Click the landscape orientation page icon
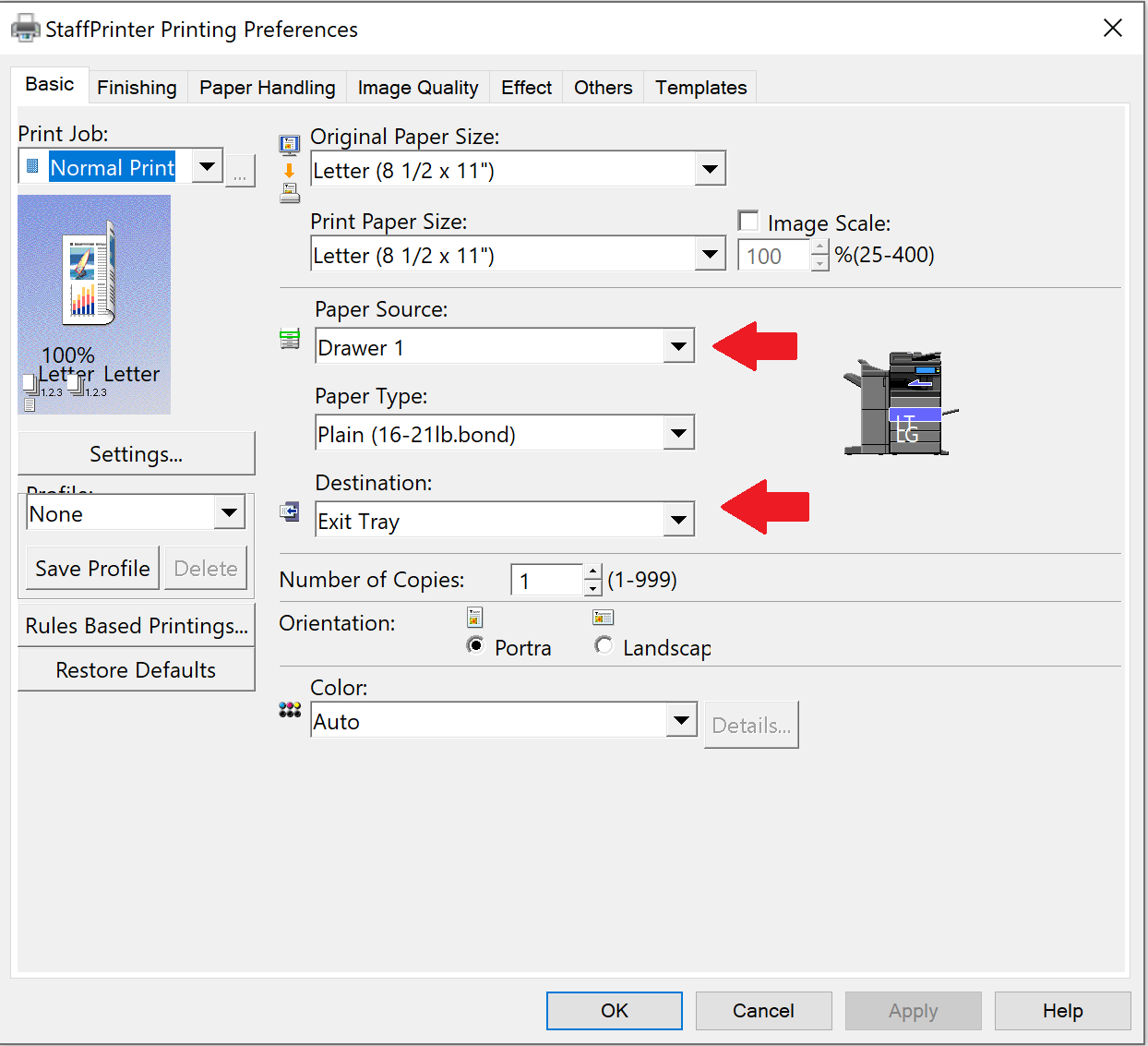The height and width of the screenshot is (1046, 1148). [x=604, y=617]
